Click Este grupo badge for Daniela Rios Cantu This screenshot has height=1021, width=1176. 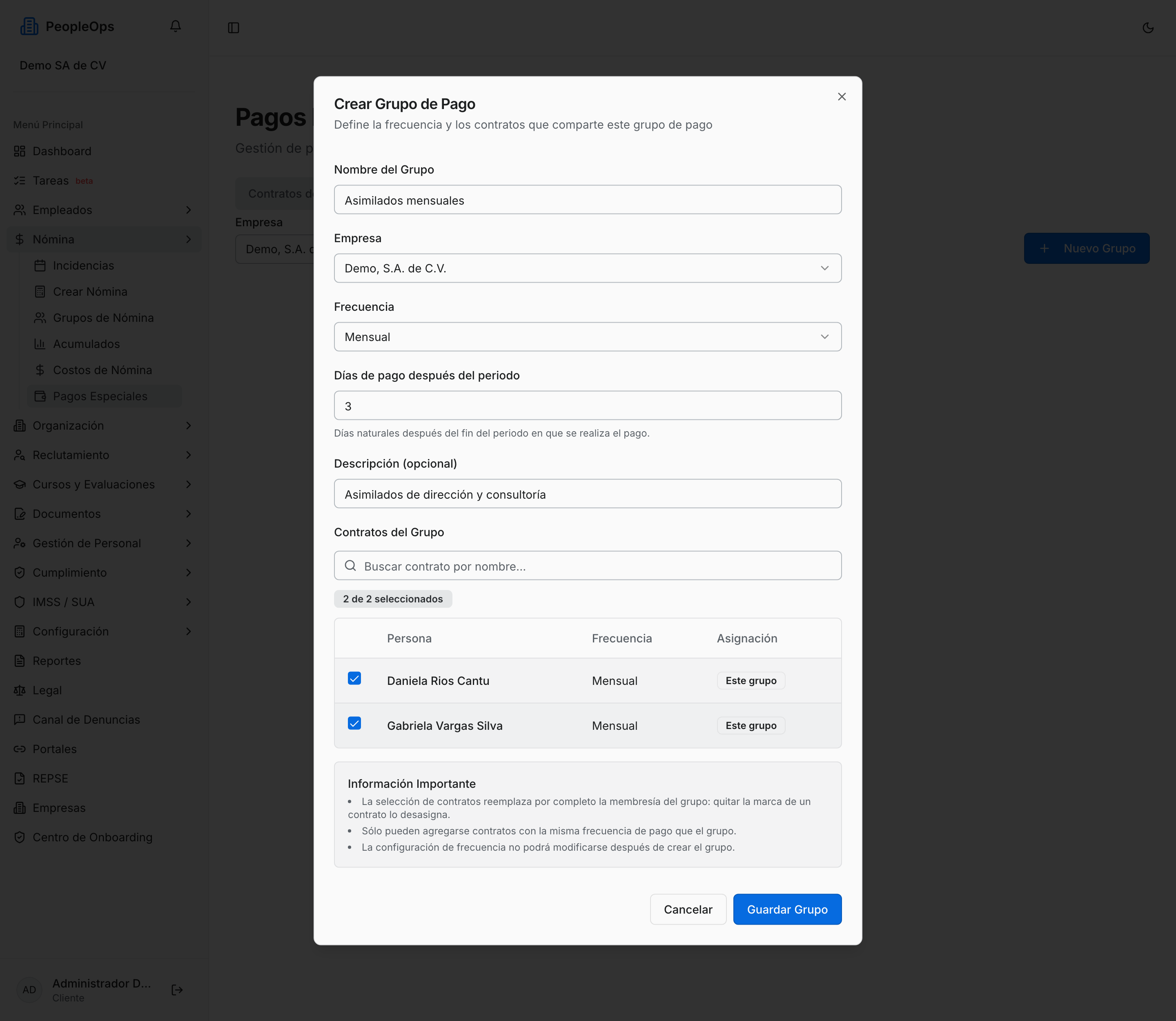click(751, 681)
